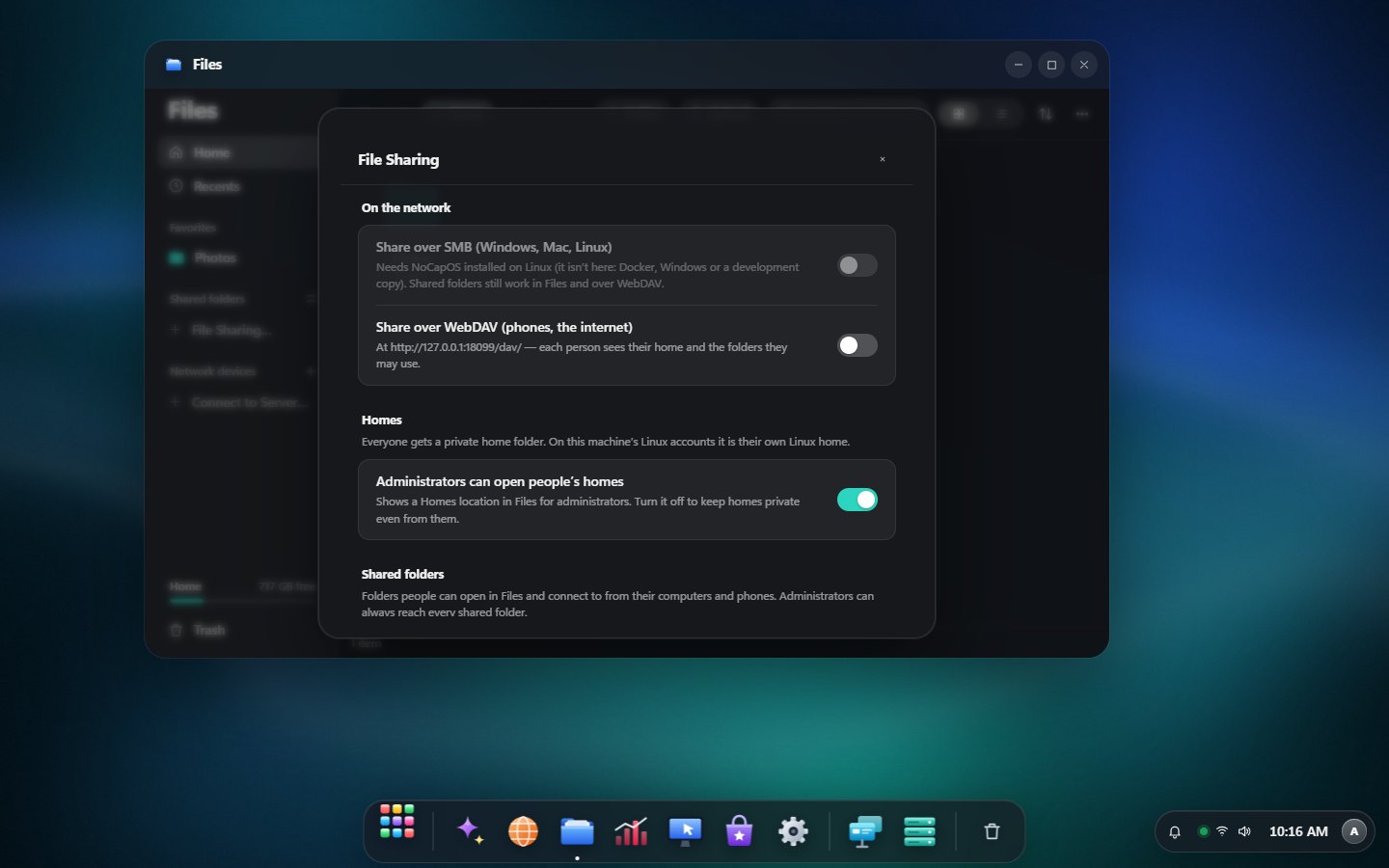This screenshot has width=1389, height=868.
Task: Click the "File Sharing" dialog title
Action: pos(398,160)
